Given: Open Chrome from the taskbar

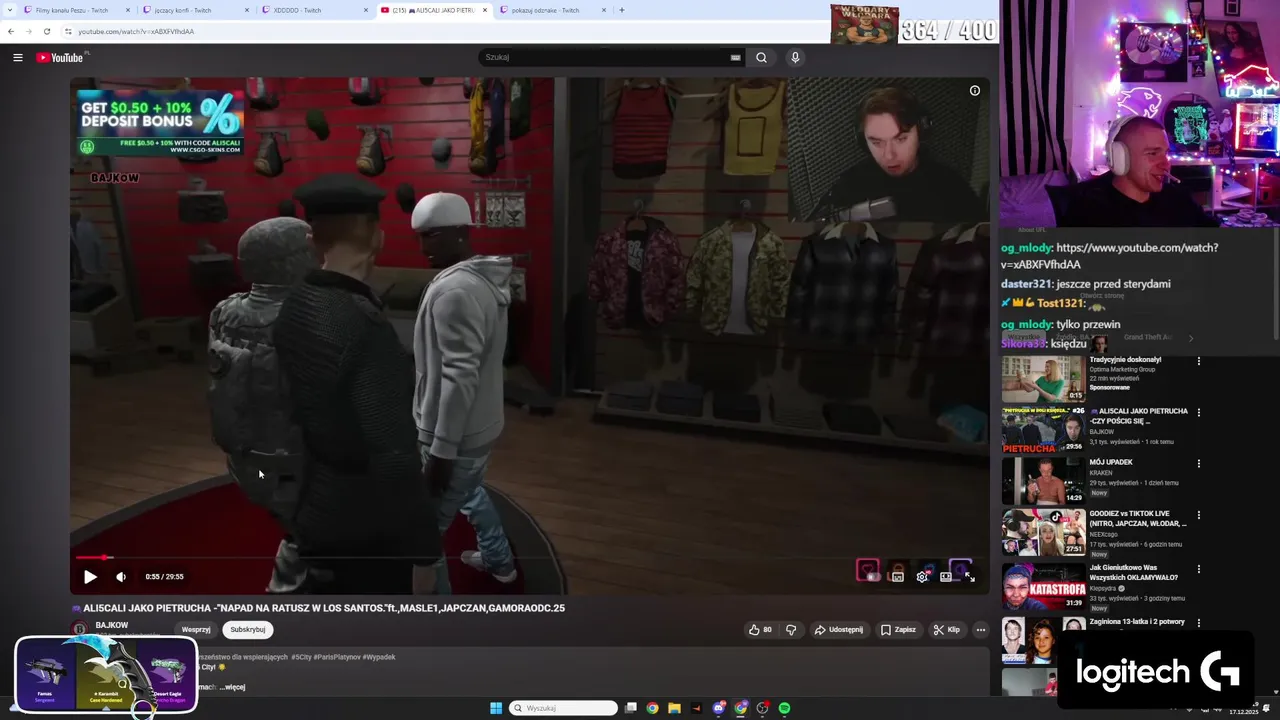Looking at the screenshot, I should 652,708.
